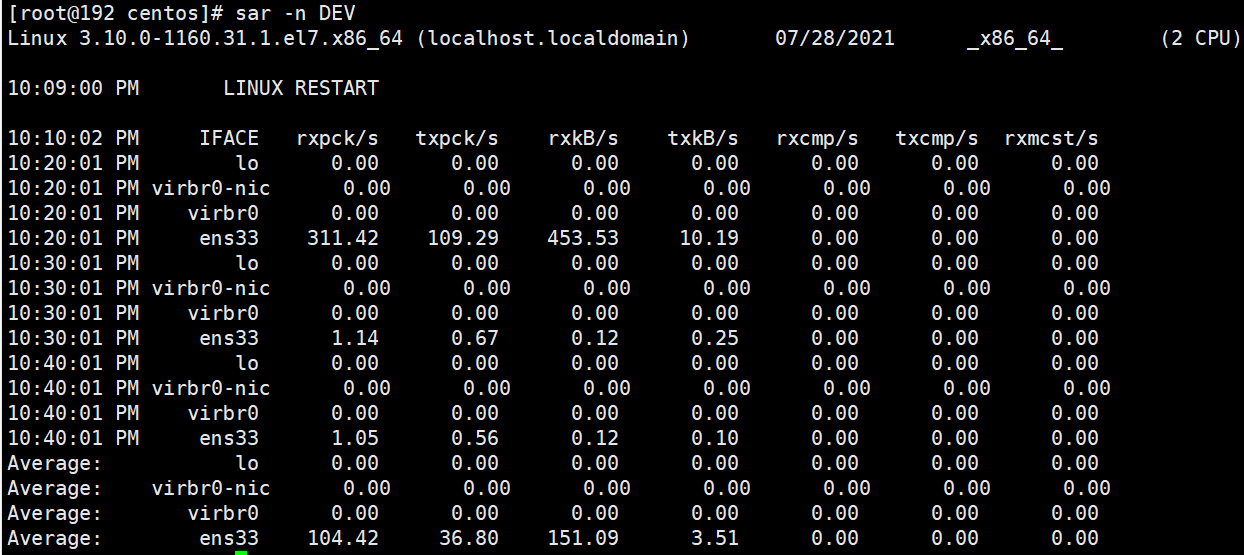Click the IFACE column header

coord(229,138)
